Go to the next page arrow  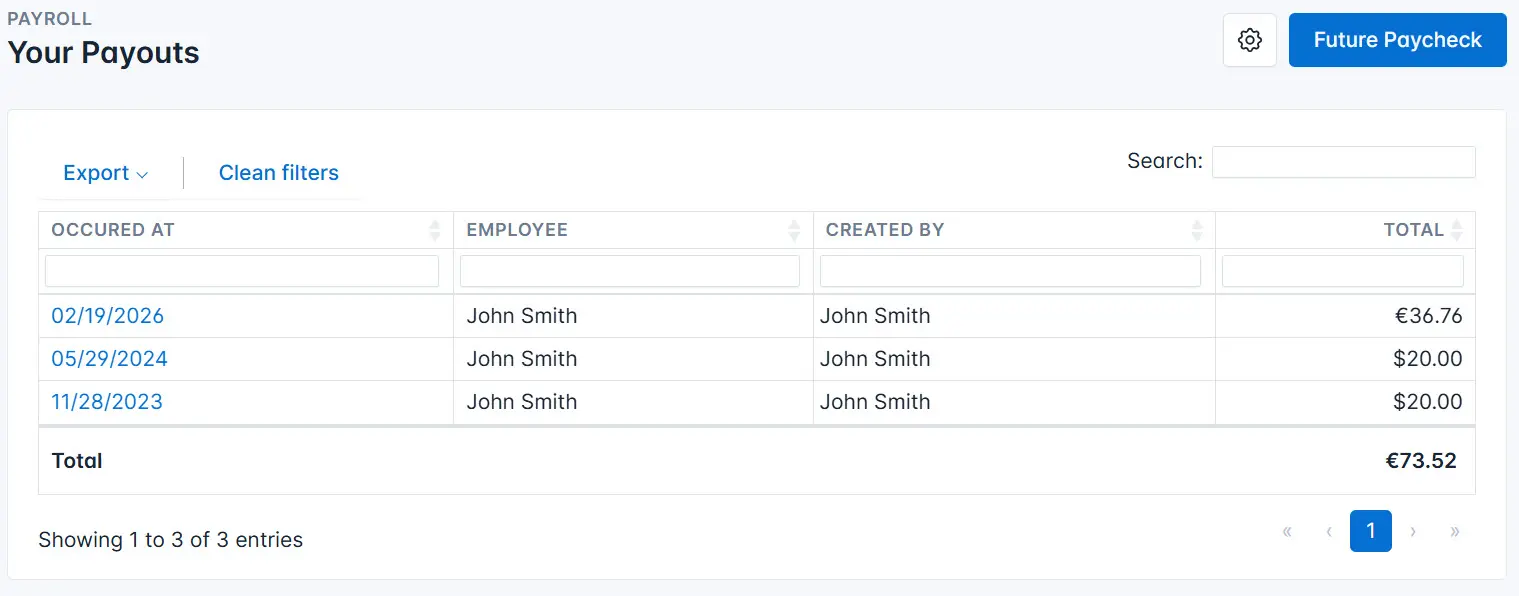[1413, 531]
